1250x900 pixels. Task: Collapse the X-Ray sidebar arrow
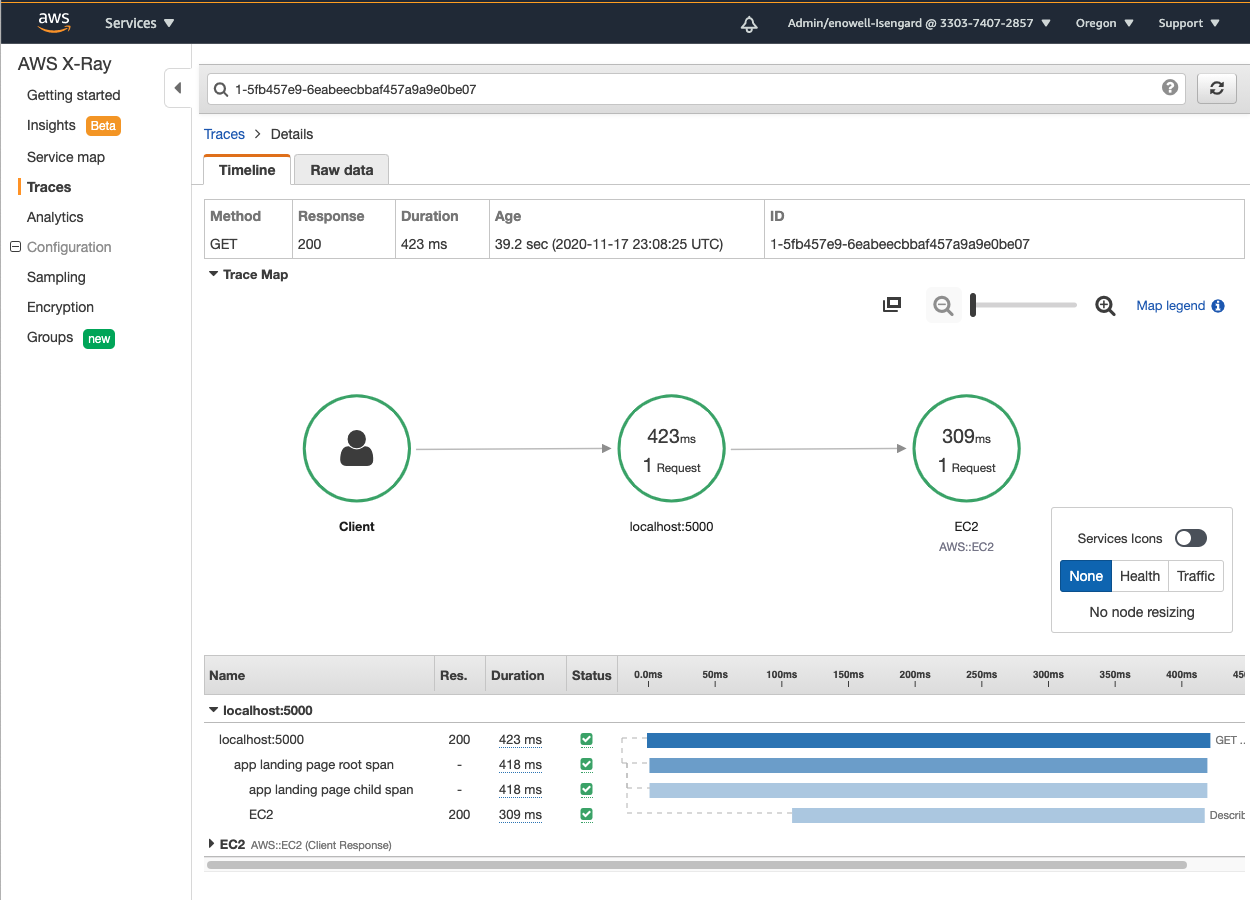tap(178, 88)
